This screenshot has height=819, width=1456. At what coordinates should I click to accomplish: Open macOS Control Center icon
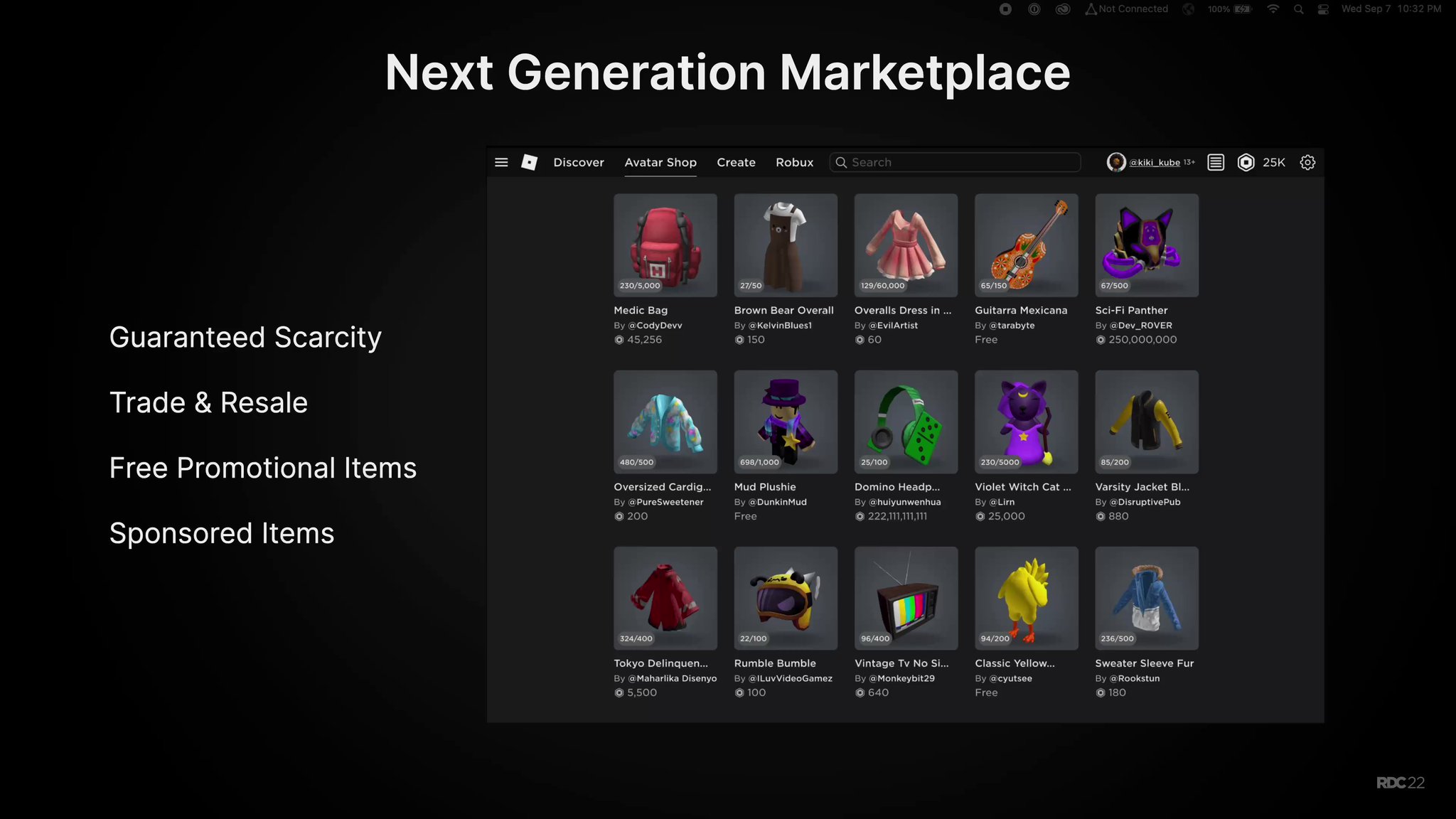pyautogui.click(x=1323, y=9)
